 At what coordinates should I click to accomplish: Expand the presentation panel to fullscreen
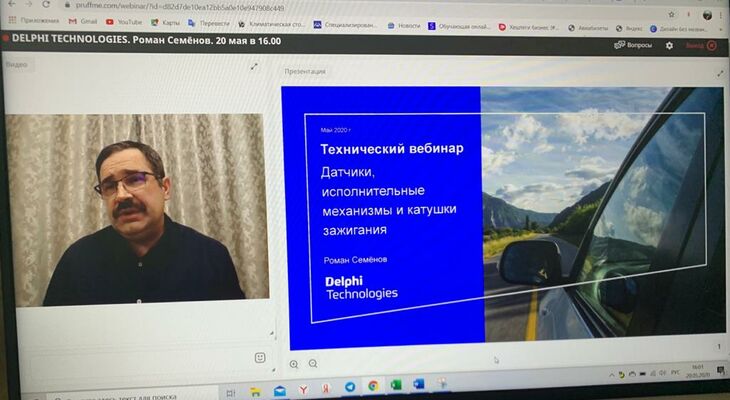(x=720, y=73)
